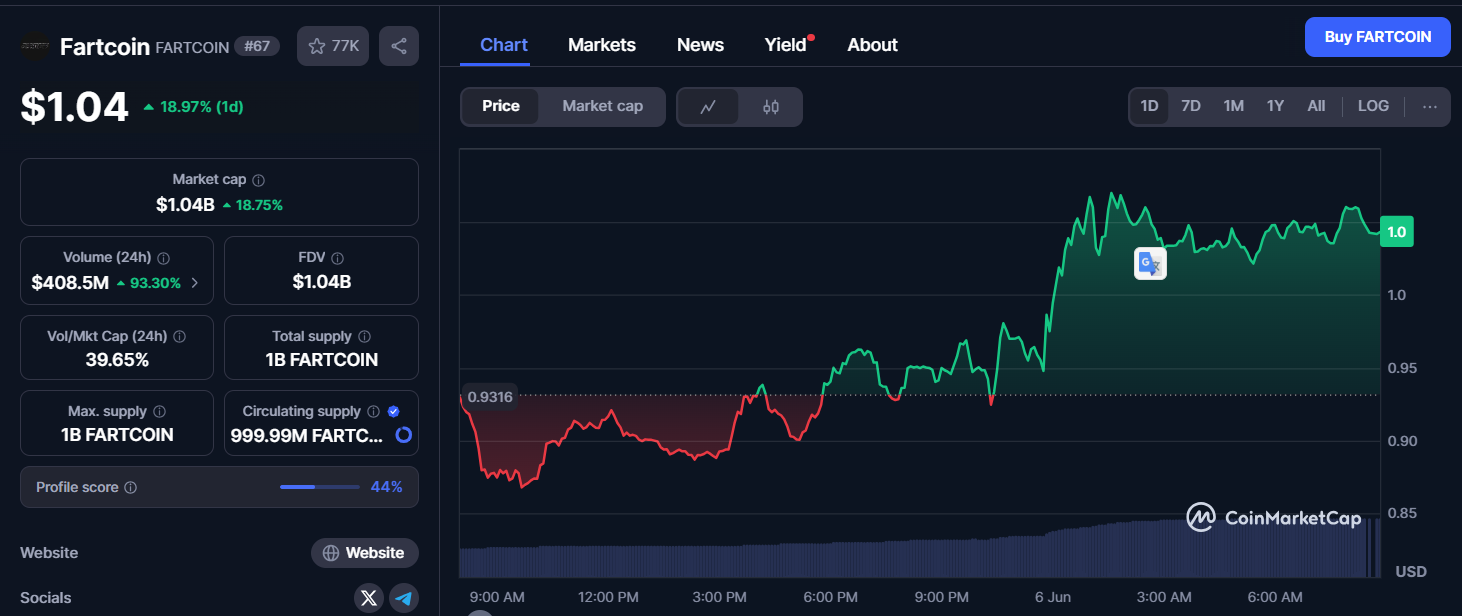The height and width of the screenshot is (616, 1462).
Task: Click the Google Translate icon on the chart
Action: click(1150, 262)
